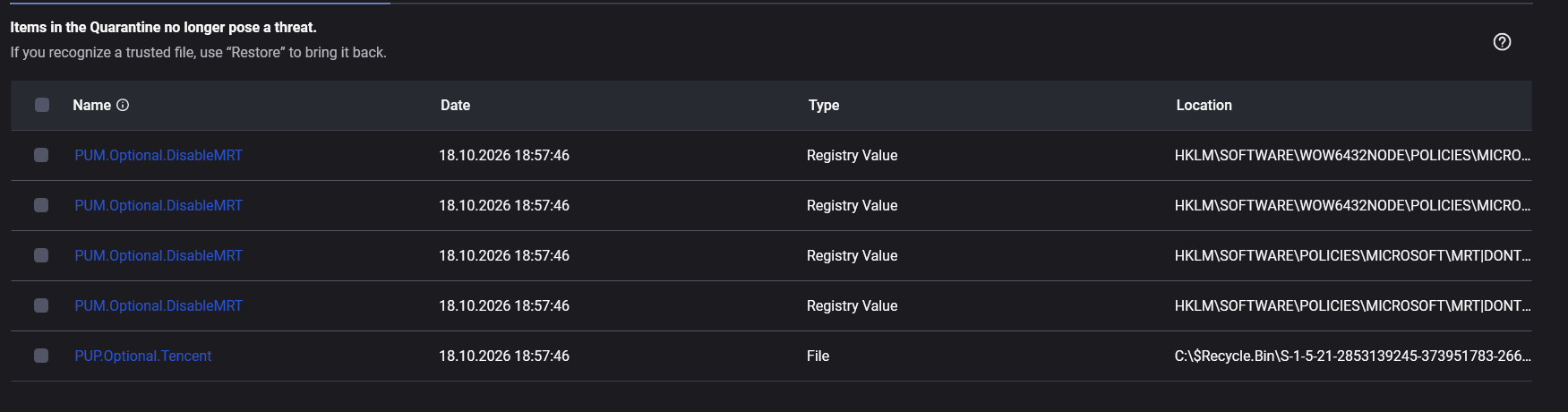Click the first WOW6432NODE location path
The width and height of the screenshot is (1568, 412).
pyautogui.click(x=1352, y=155)
